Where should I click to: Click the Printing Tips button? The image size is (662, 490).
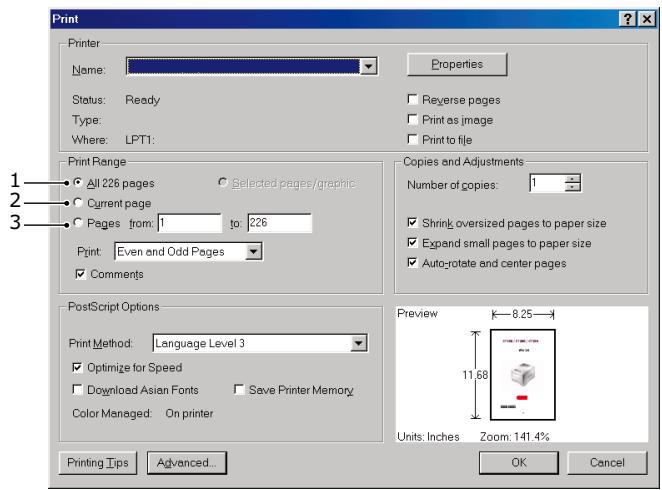[x=98, y=463]
